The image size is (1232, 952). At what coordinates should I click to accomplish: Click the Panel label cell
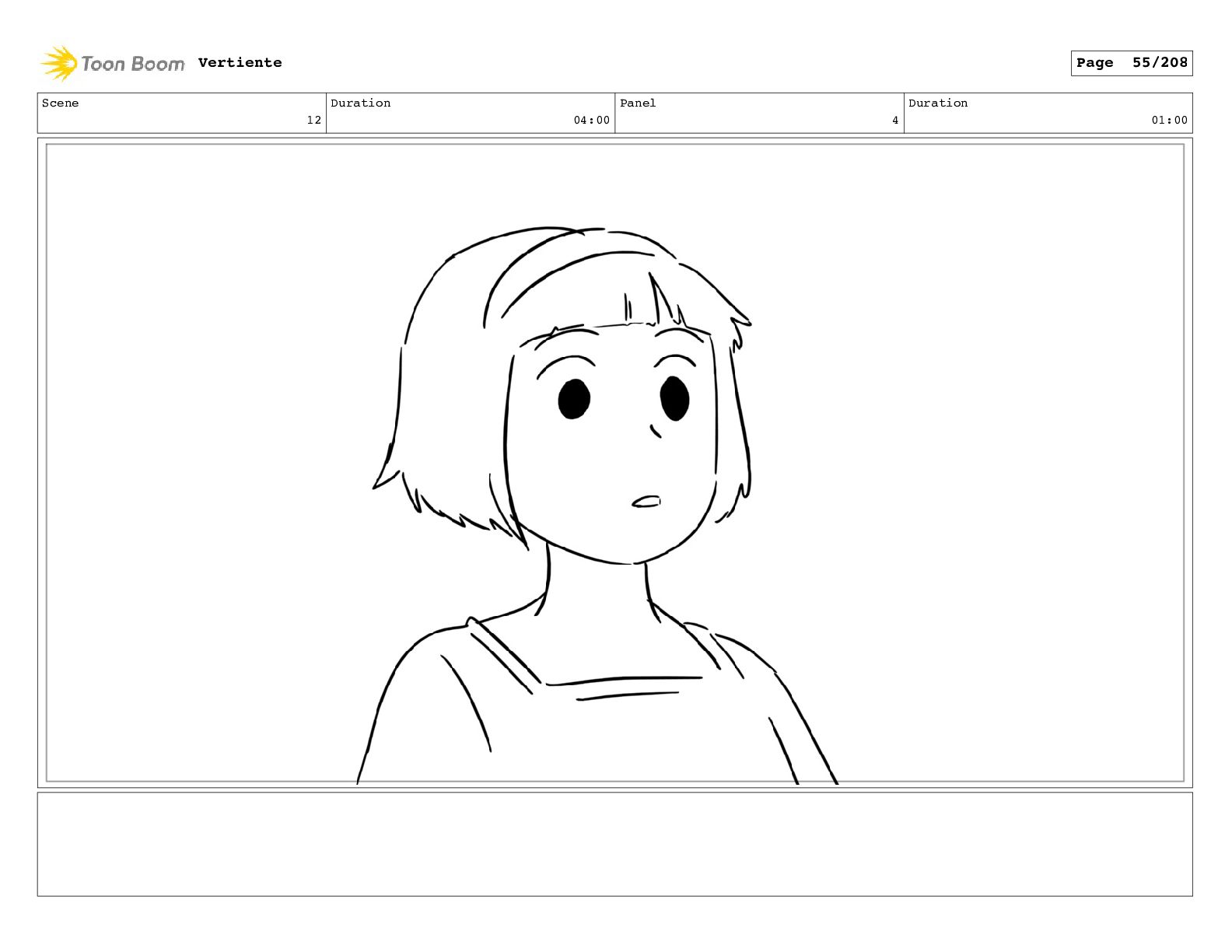click(759, 113)
